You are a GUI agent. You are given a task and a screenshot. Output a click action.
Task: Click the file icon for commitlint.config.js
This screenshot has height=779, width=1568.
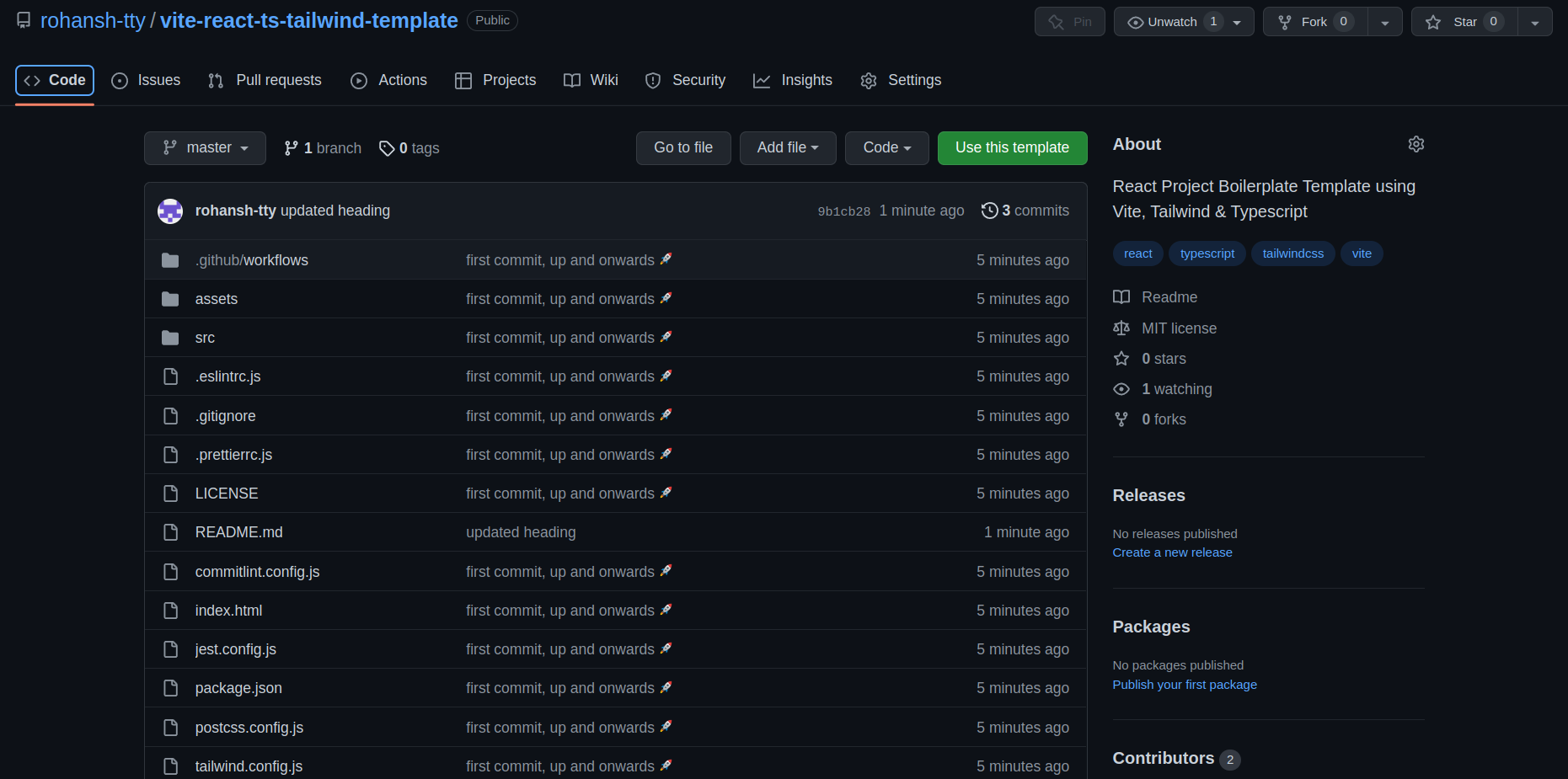click(x=170, y=572)
